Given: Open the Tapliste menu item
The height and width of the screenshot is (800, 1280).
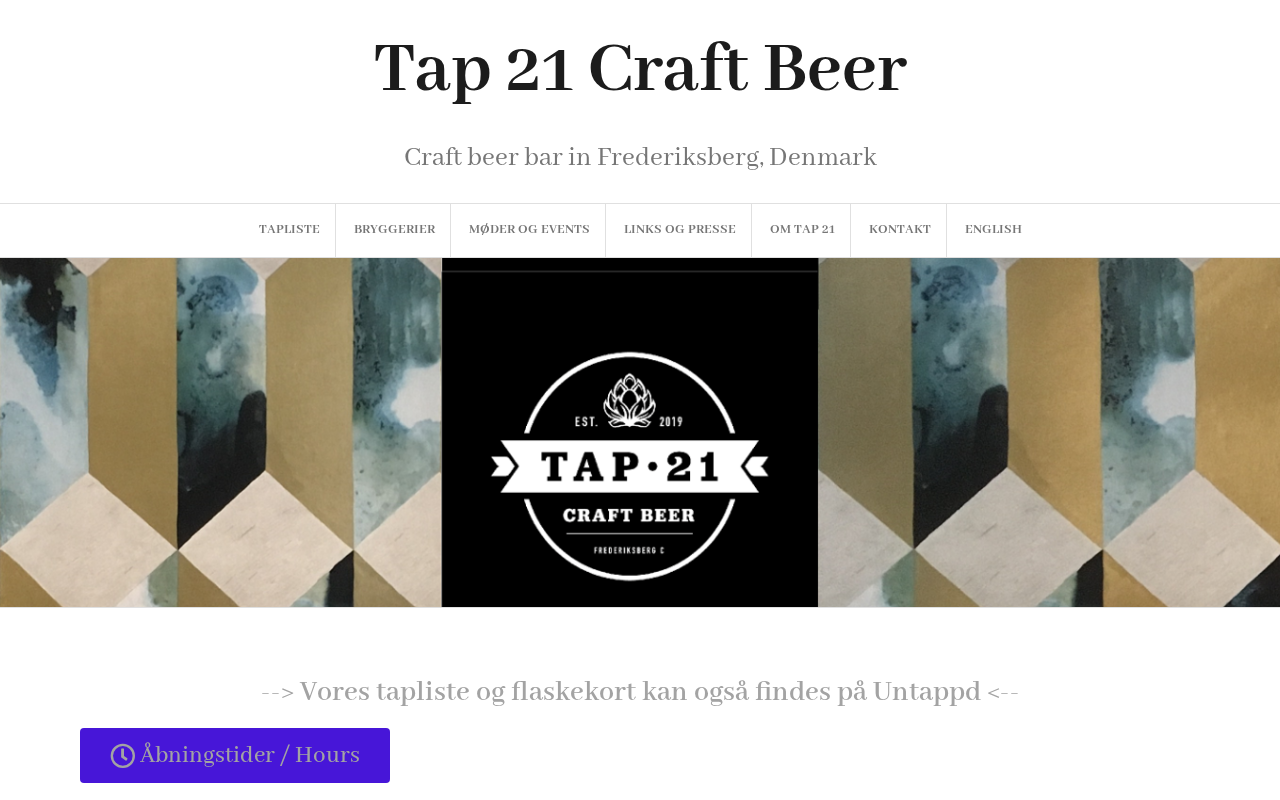Looking at the screenshot, I should coord(289,230).
